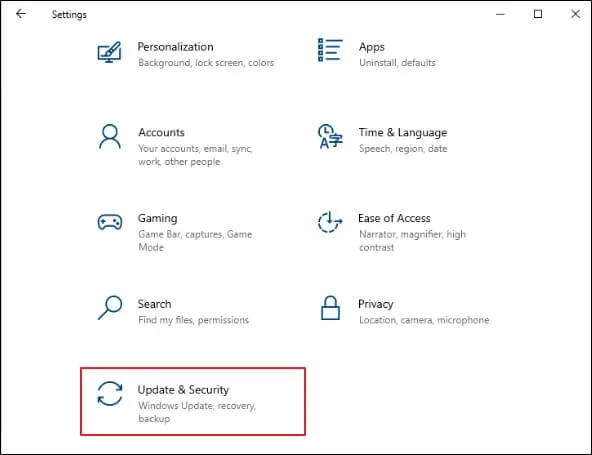
Task: Go back using the arrow in title bar
Action: coord(21,14)
